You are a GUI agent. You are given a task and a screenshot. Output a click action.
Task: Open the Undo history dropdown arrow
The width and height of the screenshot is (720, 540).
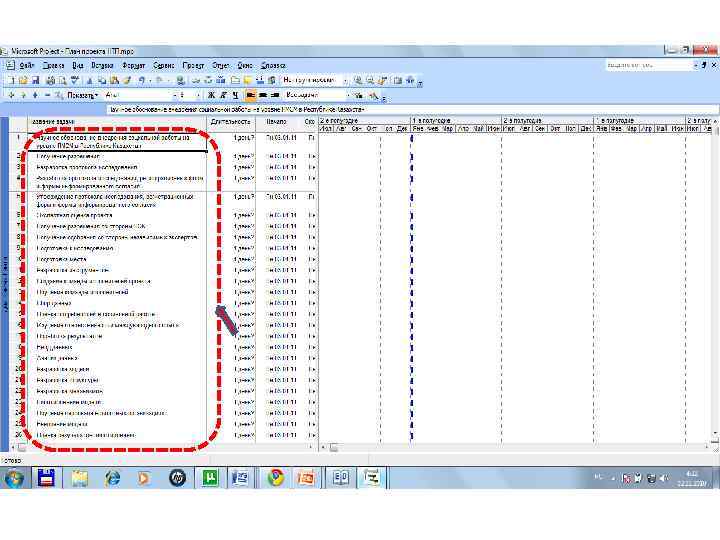pos(150,80)
